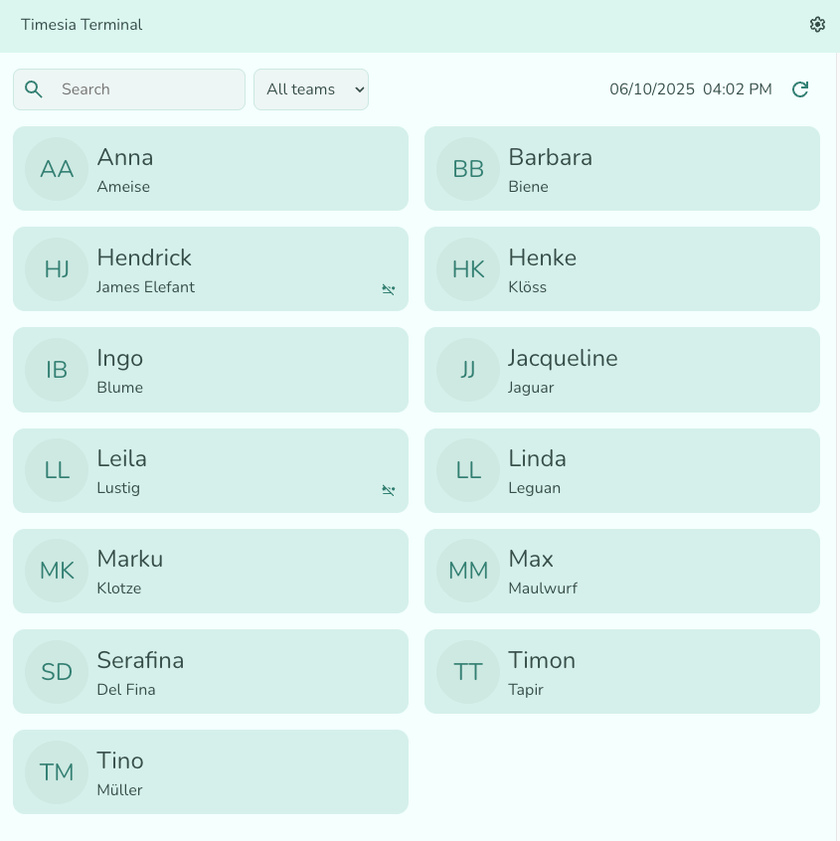Click the date and time display
This screenshot has width=840, height=841.
coord(690,89)
